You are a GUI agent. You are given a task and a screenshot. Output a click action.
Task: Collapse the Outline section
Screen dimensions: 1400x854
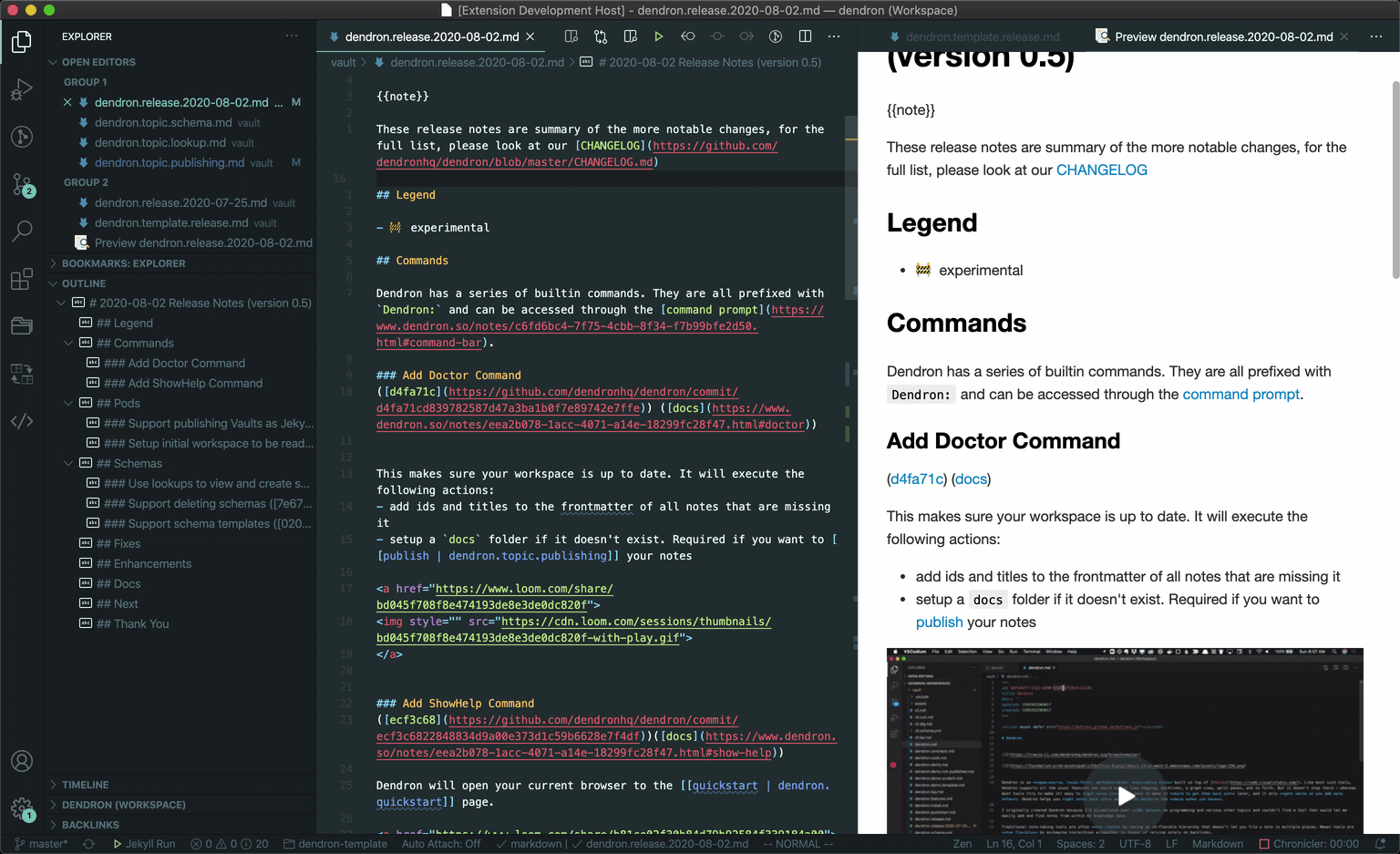coord(84,283)
